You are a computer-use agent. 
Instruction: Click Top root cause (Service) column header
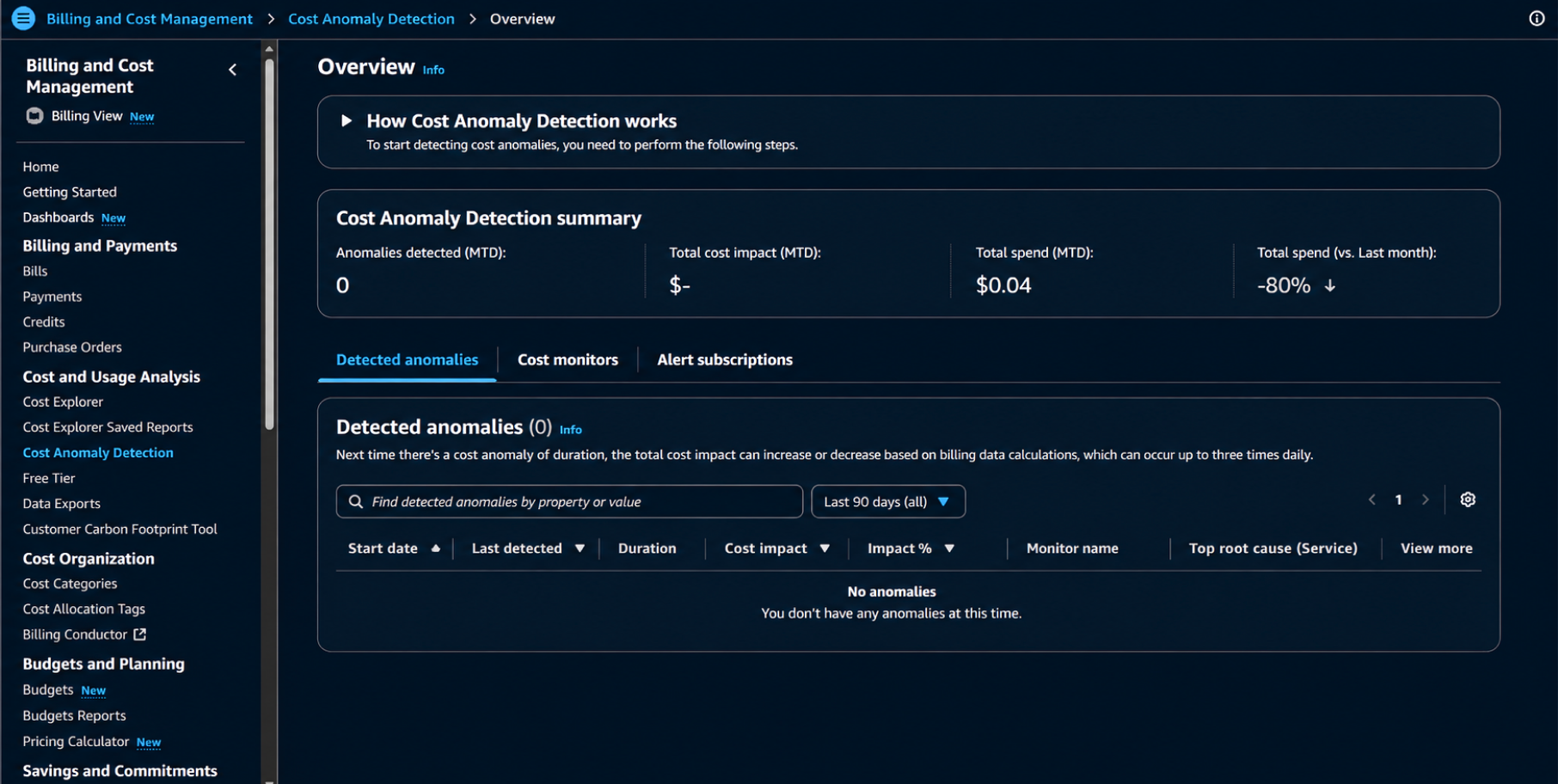pyautogui.click(x=1273, y=548)
